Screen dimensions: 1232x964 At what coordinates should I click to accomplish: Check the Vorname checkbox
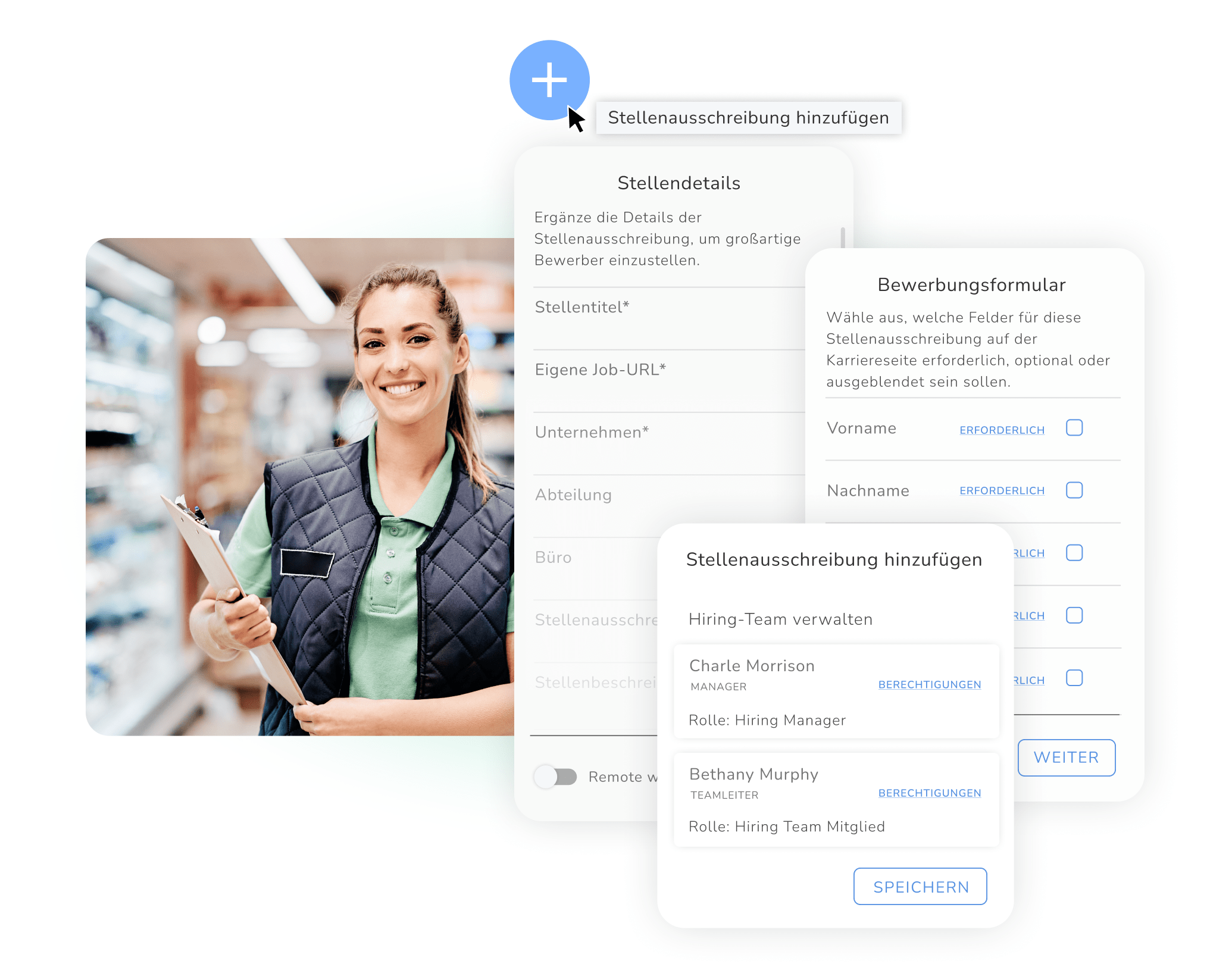1074,428
